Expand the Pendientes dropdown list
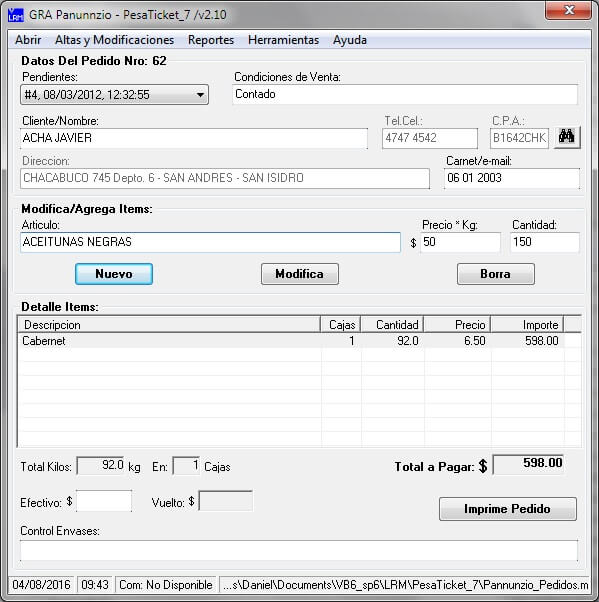Screen dimensions: 599x602 pyautogui.click(x=200, y=95)
